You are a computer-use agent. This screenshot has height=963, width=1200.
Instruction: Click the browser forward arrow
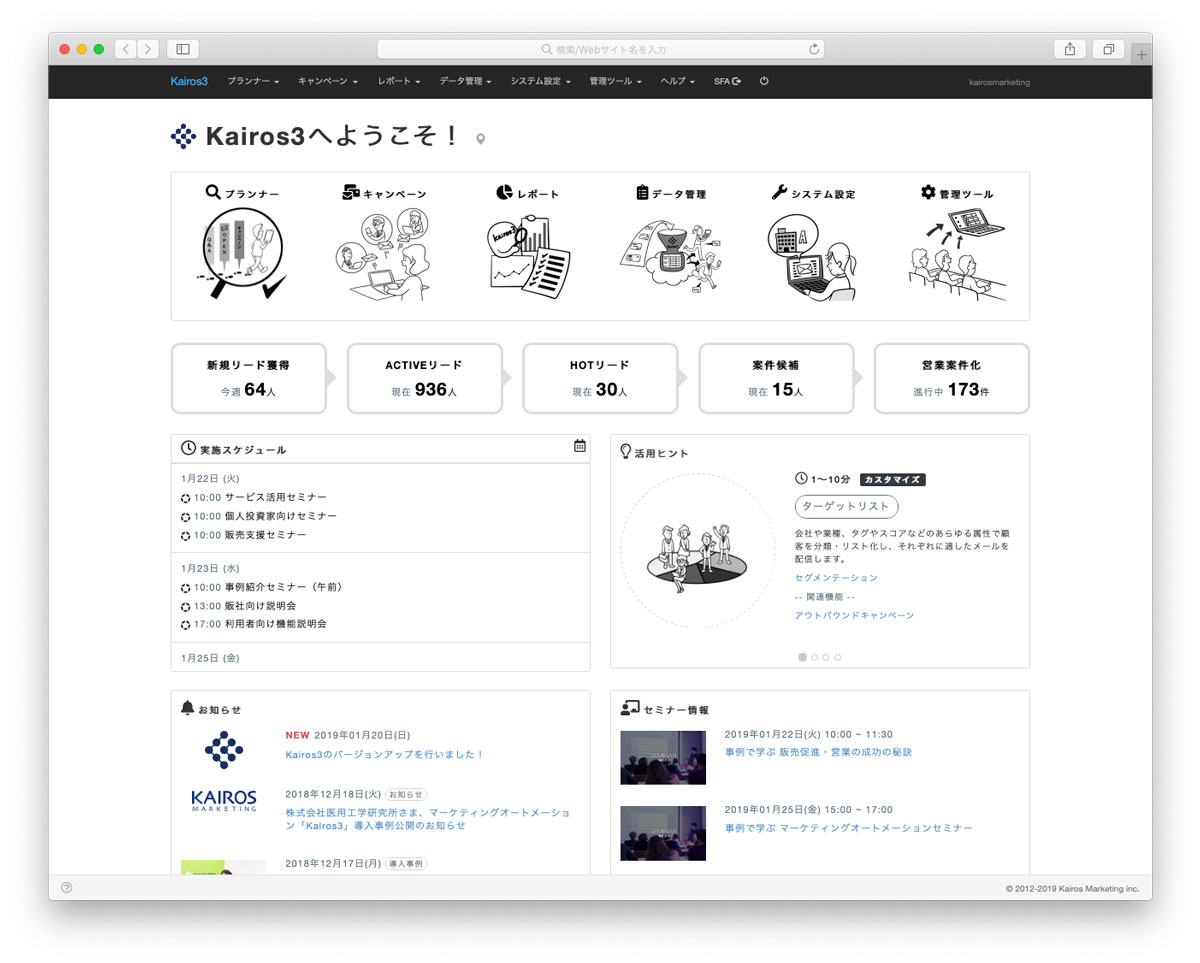point(148,49)
